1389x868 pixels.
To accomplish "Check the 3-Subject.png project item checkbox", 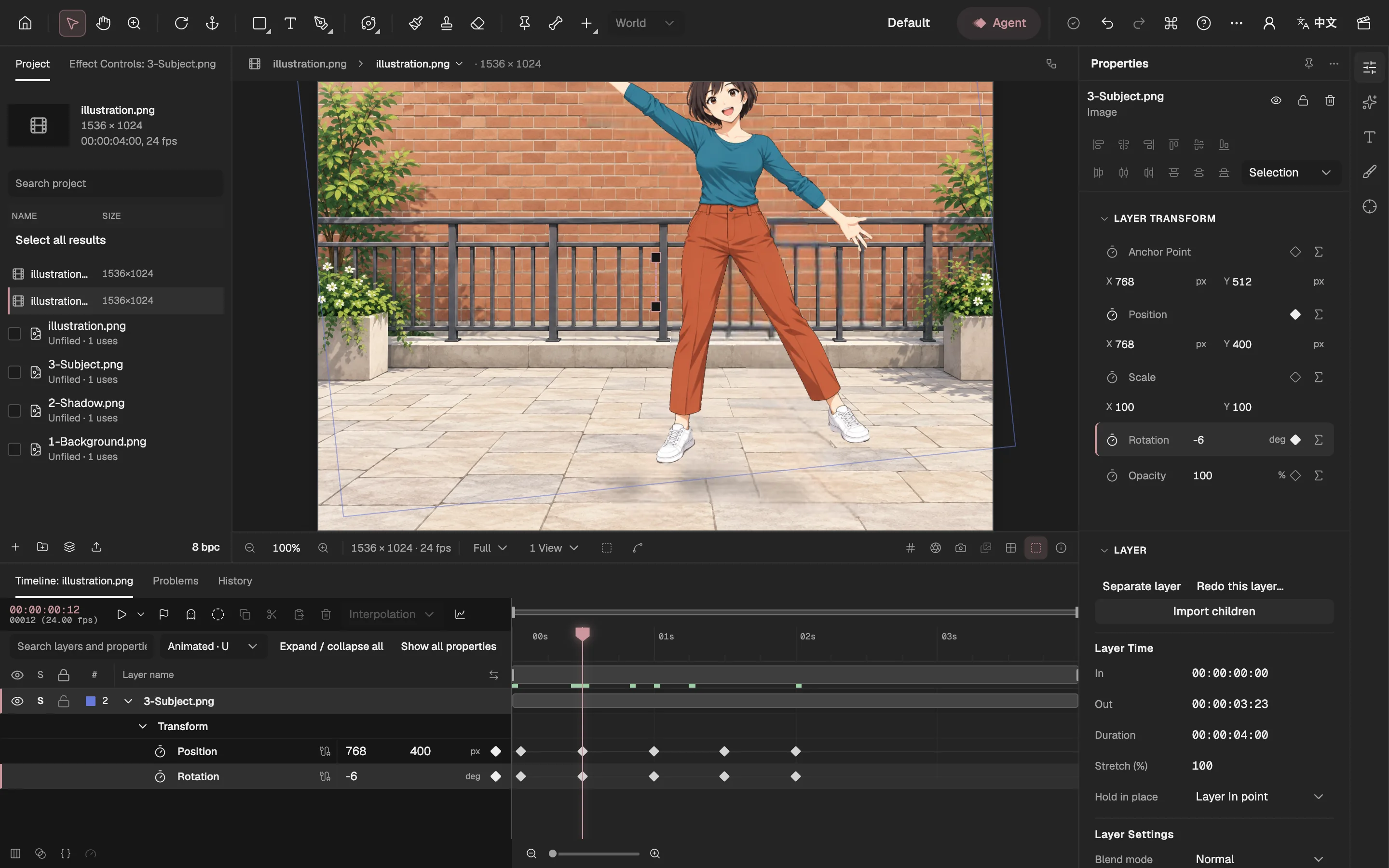I will coord(14,372).
